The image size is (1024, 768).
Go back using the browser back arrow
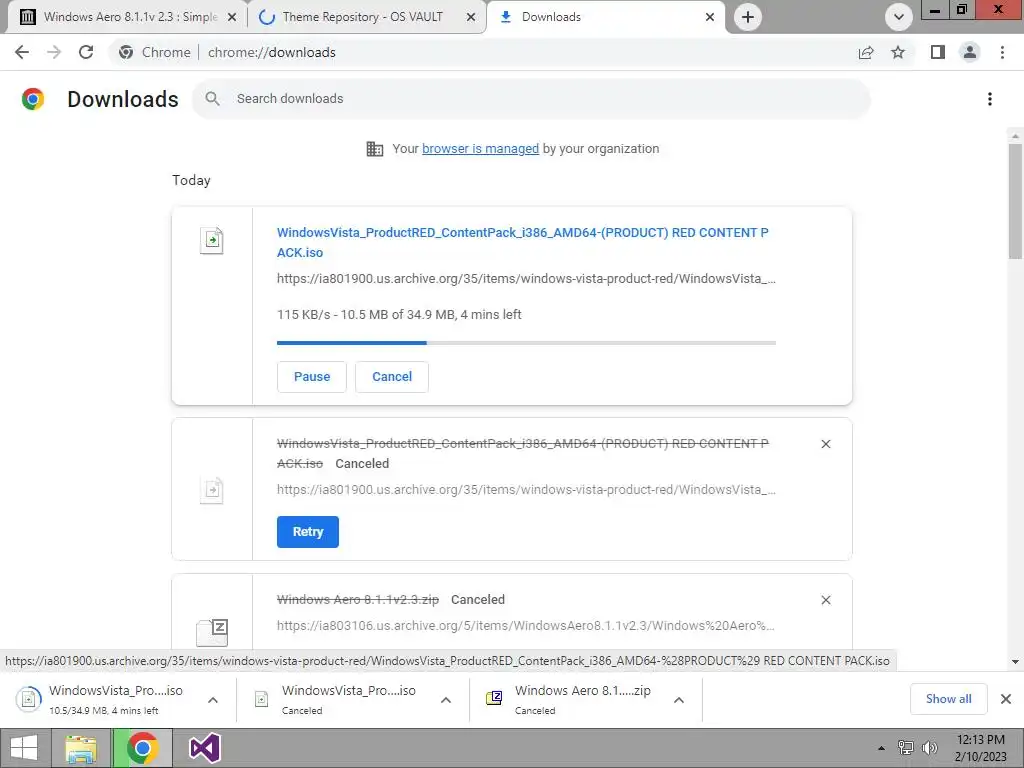pyautogui.click(x=22, y=52)
